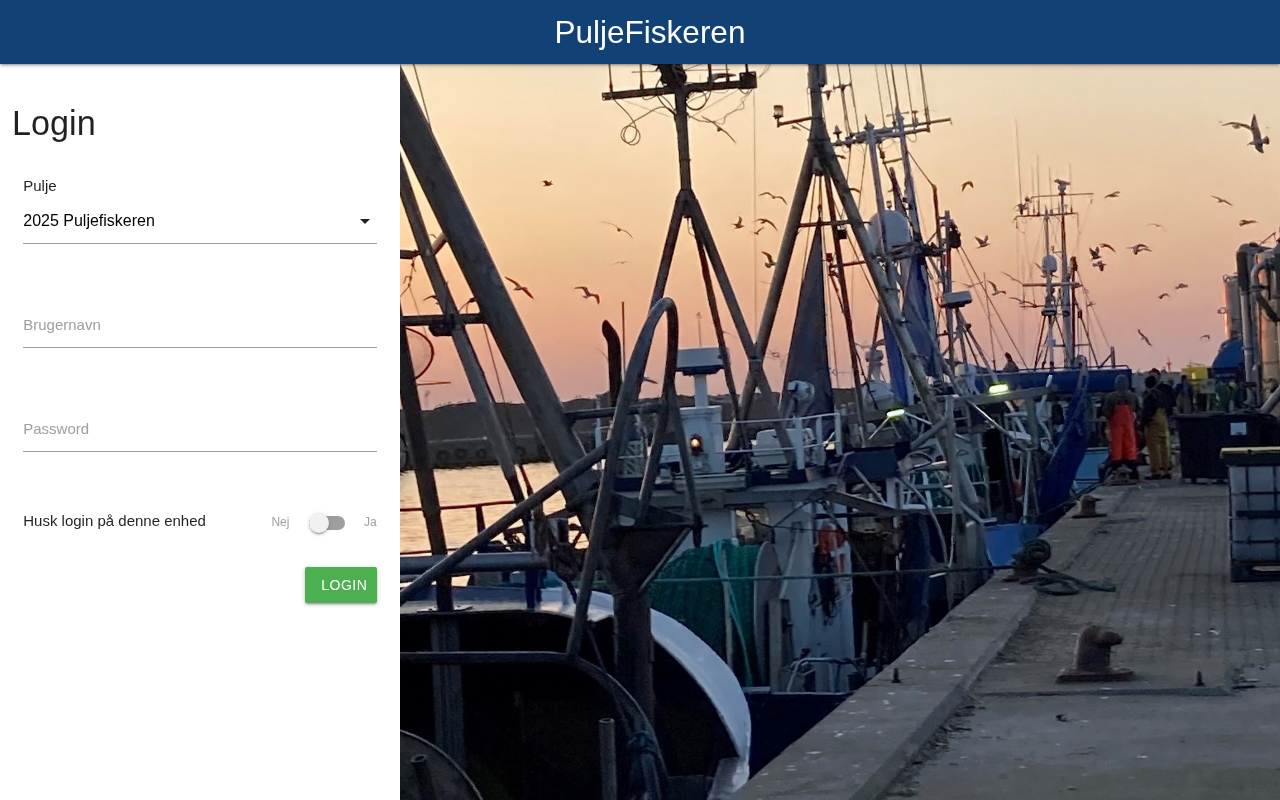Screen dimensions: 1280x800
Task: Click the green LOGIN button
Action: click(341, 585)
